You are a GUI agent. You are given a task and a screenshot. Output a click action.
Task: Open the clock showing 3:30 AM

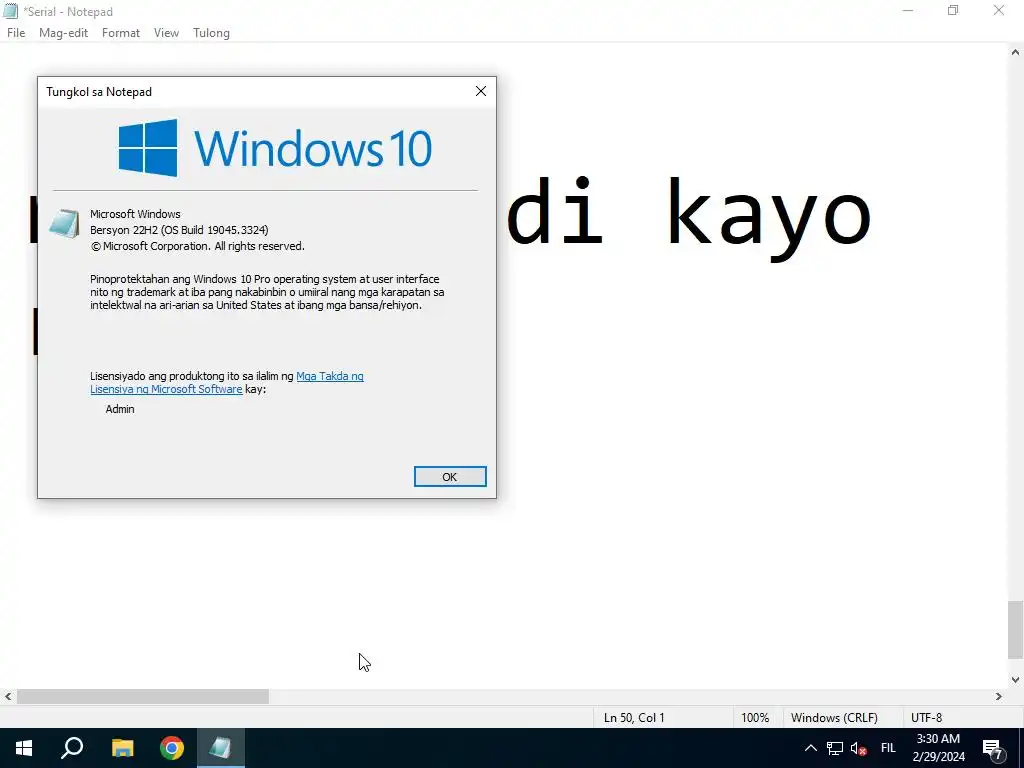[x=938, y=748]
